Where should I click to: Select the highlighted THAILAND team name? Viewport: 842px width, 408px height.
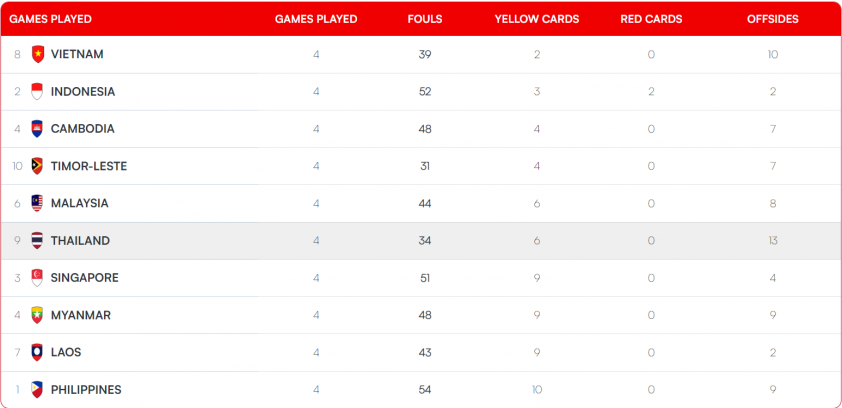pos(81,241)
